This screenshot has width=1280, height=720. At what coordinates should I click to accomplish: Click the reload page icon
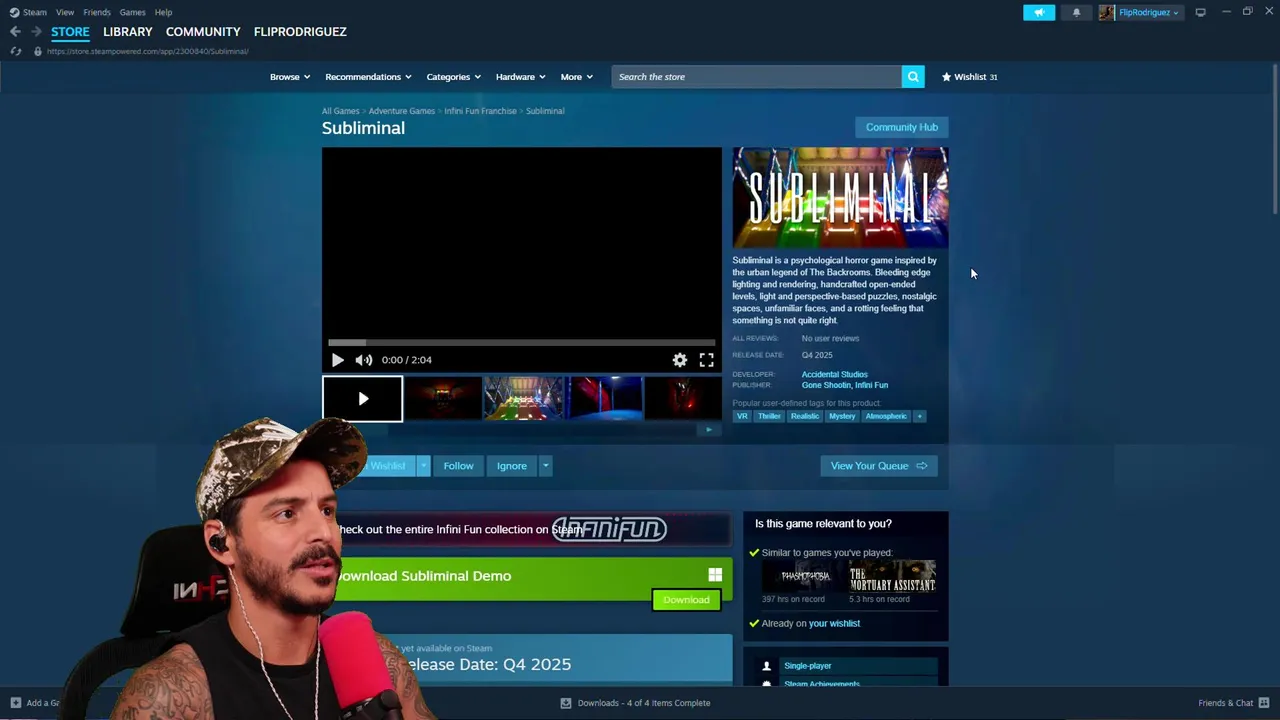click(x=15, y=51)
